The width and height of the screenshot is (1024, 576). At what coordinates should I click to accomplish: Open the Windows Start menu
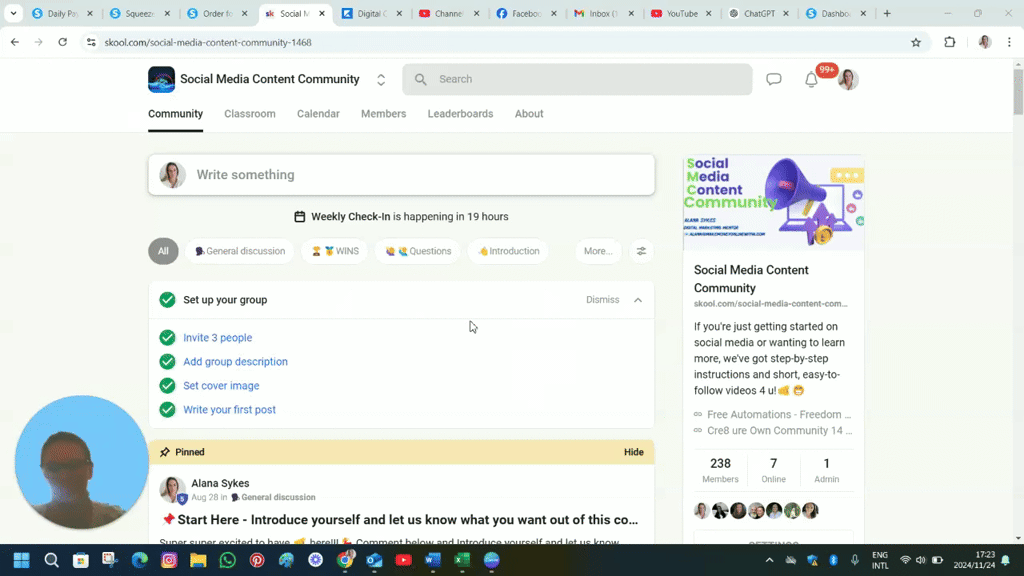pyautogui.click(x=22, y=560)
